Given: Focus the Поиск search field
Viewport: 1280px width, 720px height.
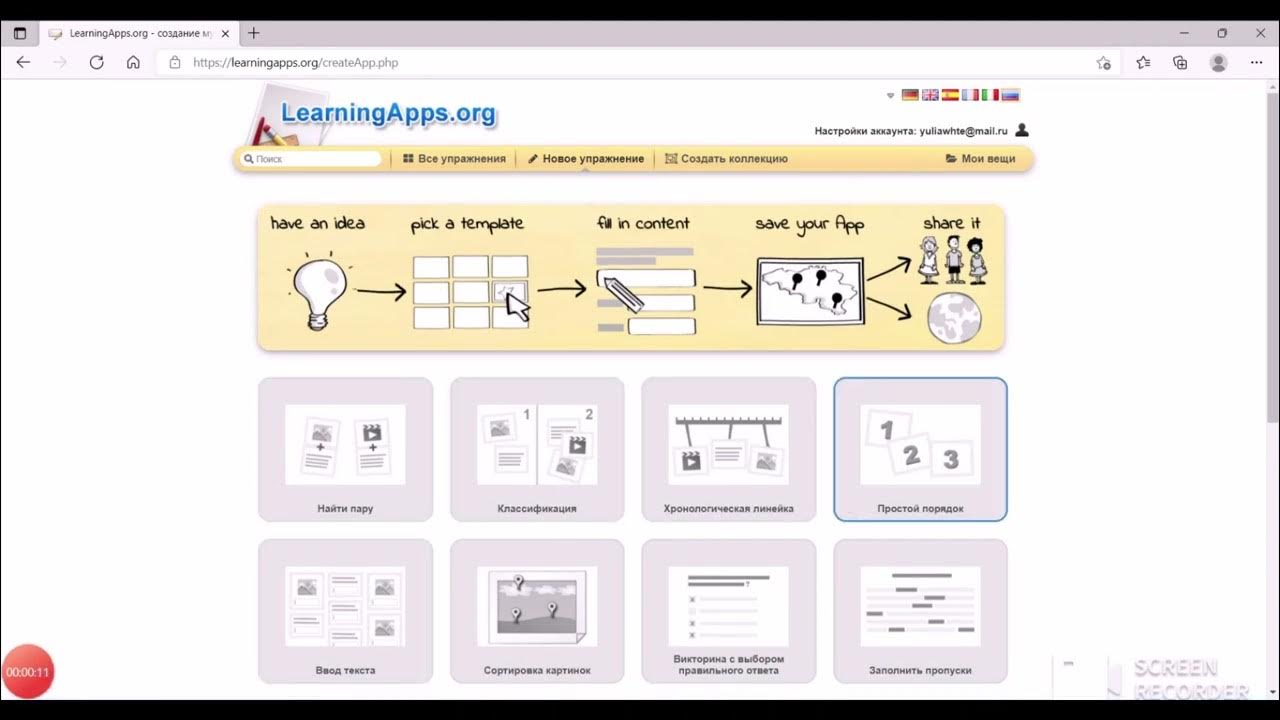Looking at the screenshot, I should pos(313,159).
